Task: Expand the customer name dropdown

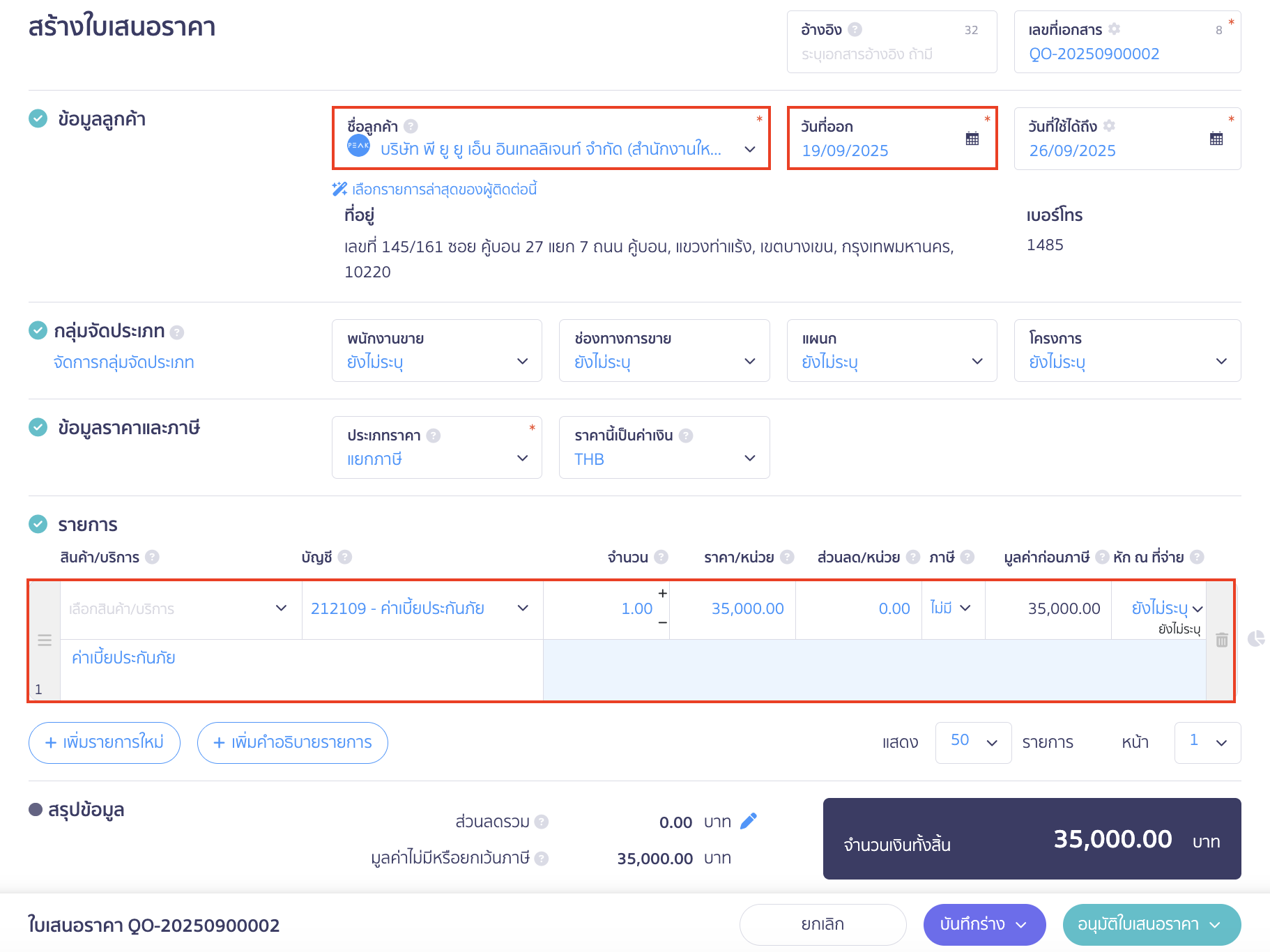Action: (x=749, y=149)
